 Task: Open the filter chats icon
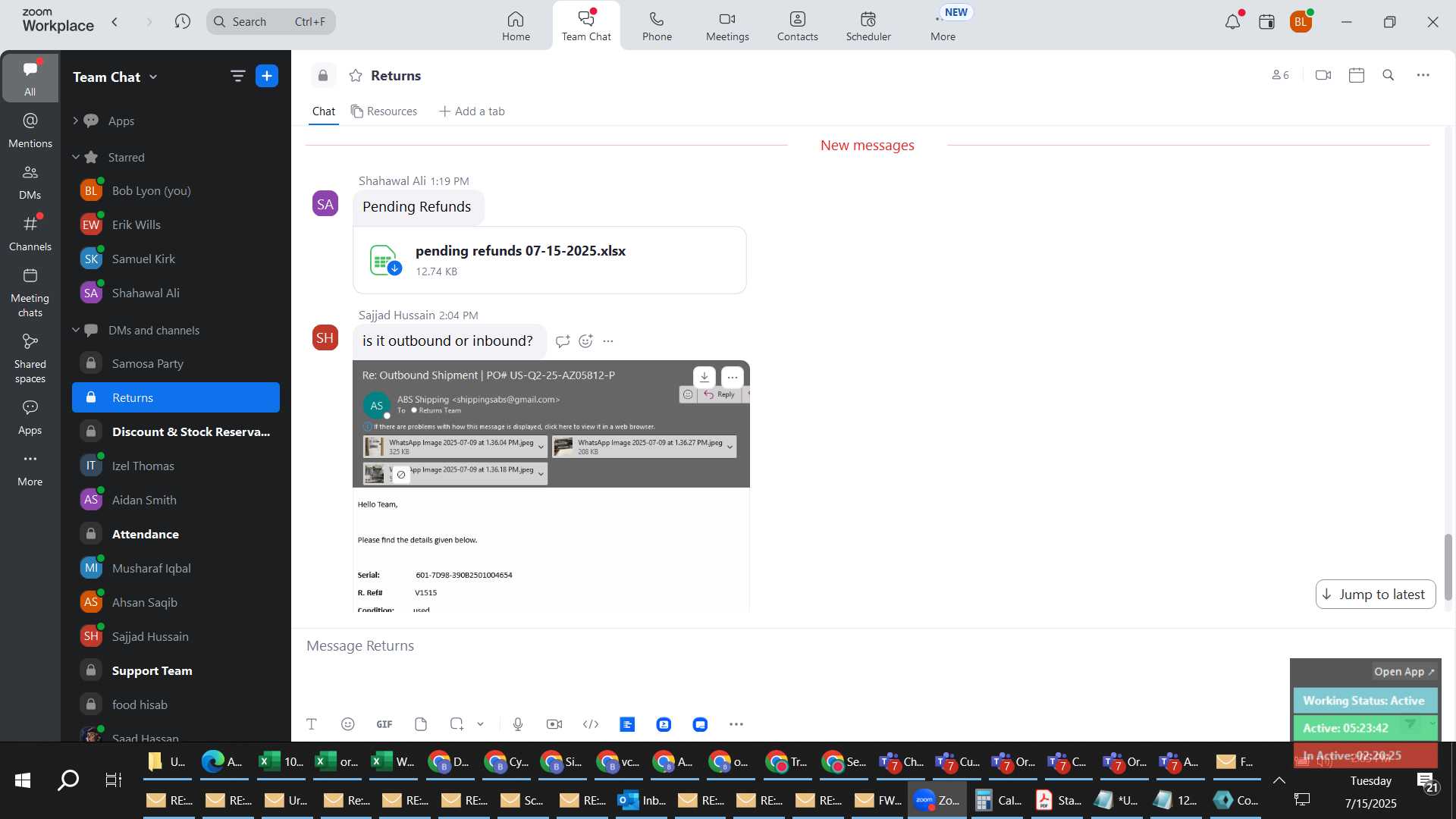[237, 76]
